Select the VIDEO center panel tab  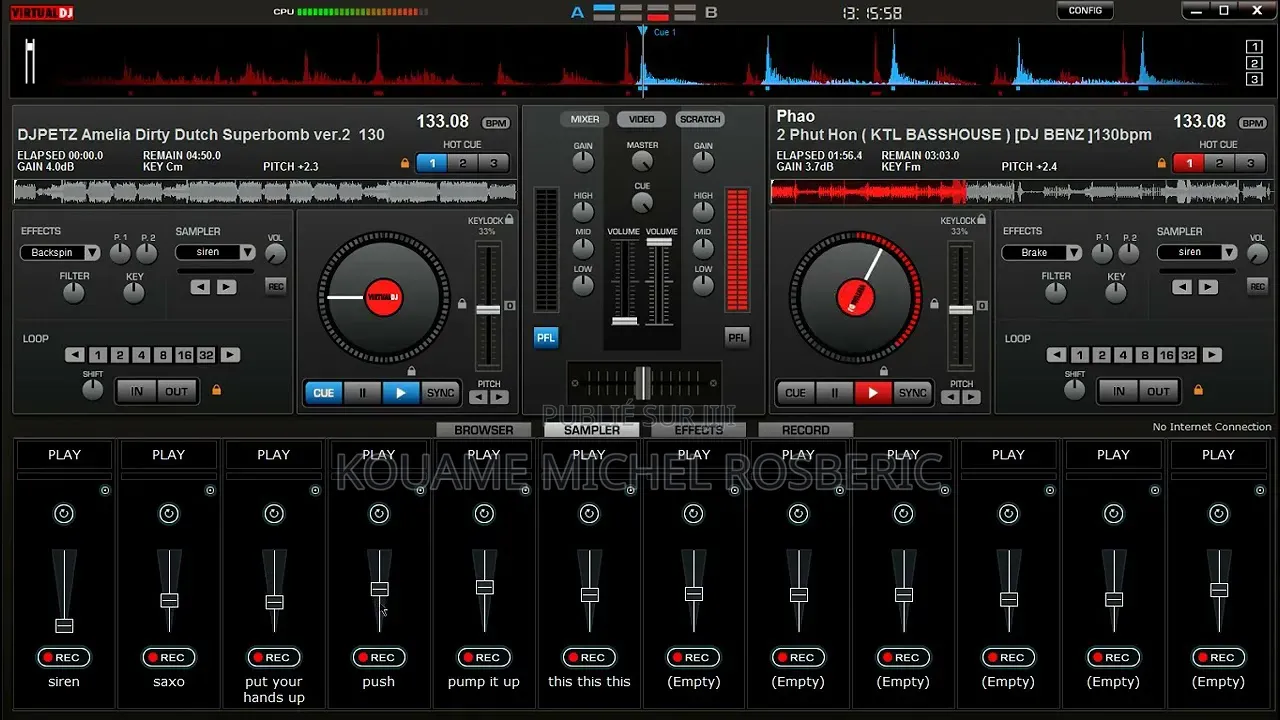(642, 119)
